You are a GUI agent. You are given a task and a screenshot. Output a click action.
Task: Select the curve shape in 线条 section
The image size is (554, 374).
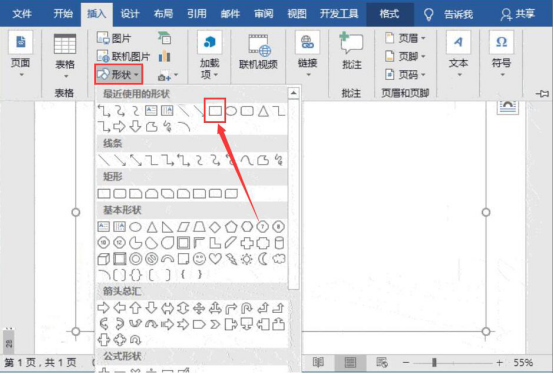247,160
